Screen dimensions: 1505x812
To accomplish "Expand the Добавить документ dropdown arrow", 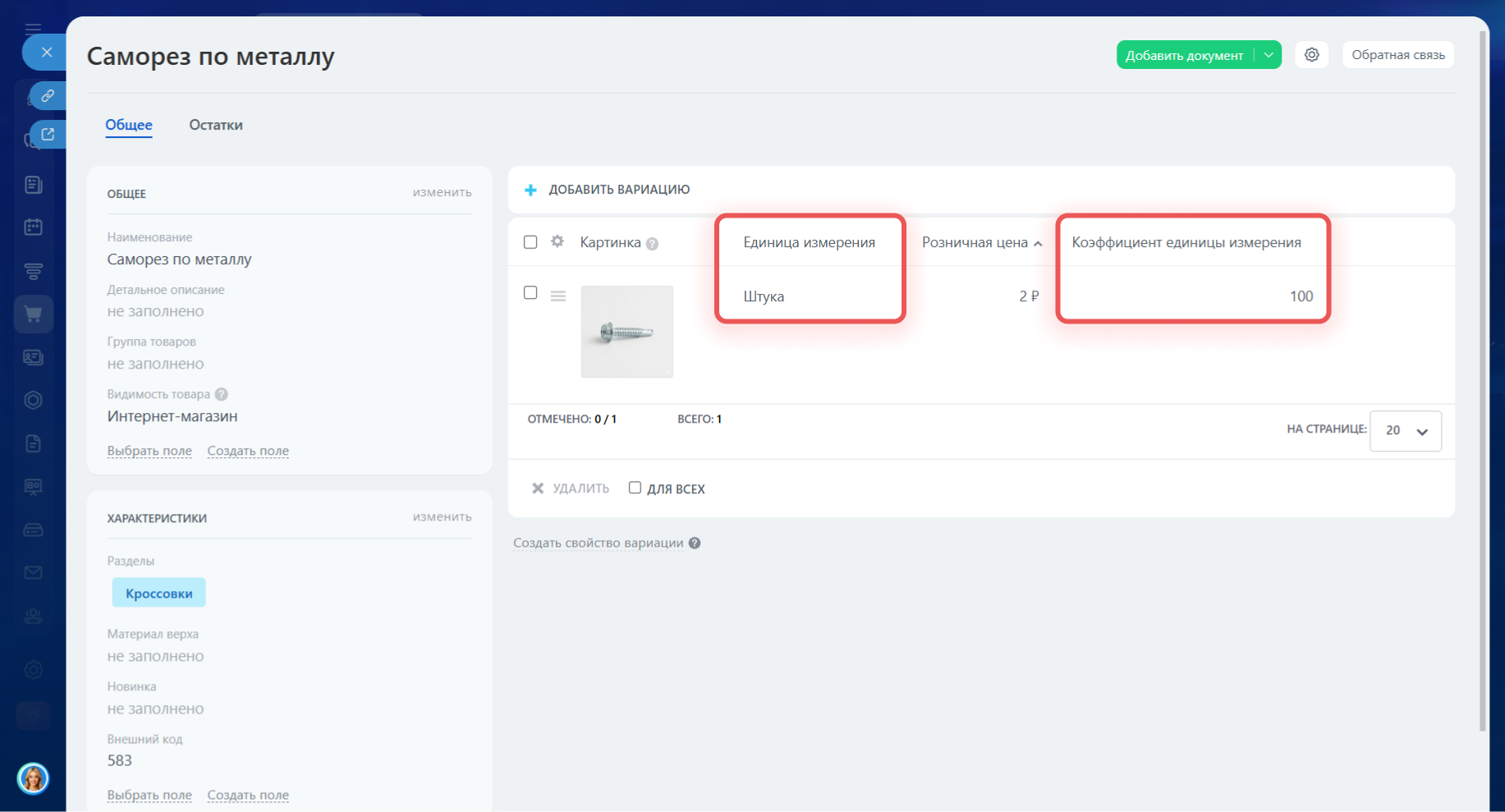I will (x=1269, y=55).
